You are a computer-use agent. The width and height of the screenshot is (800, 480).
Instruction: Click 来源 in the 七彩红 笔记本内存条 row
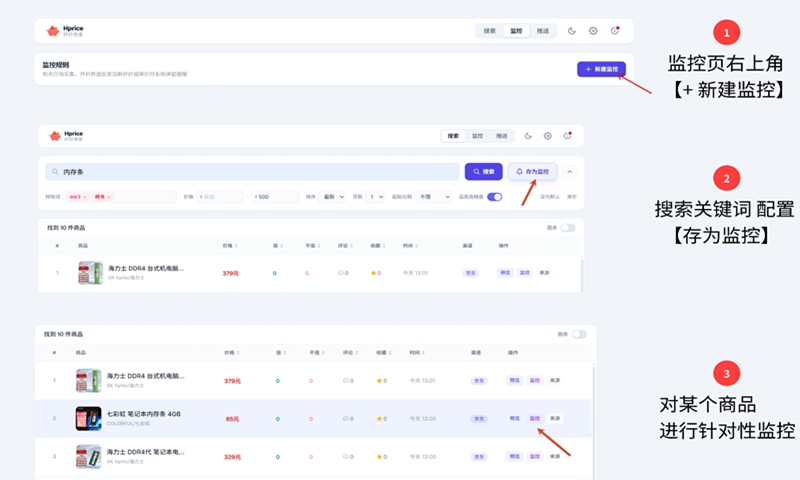coord(555,419)
